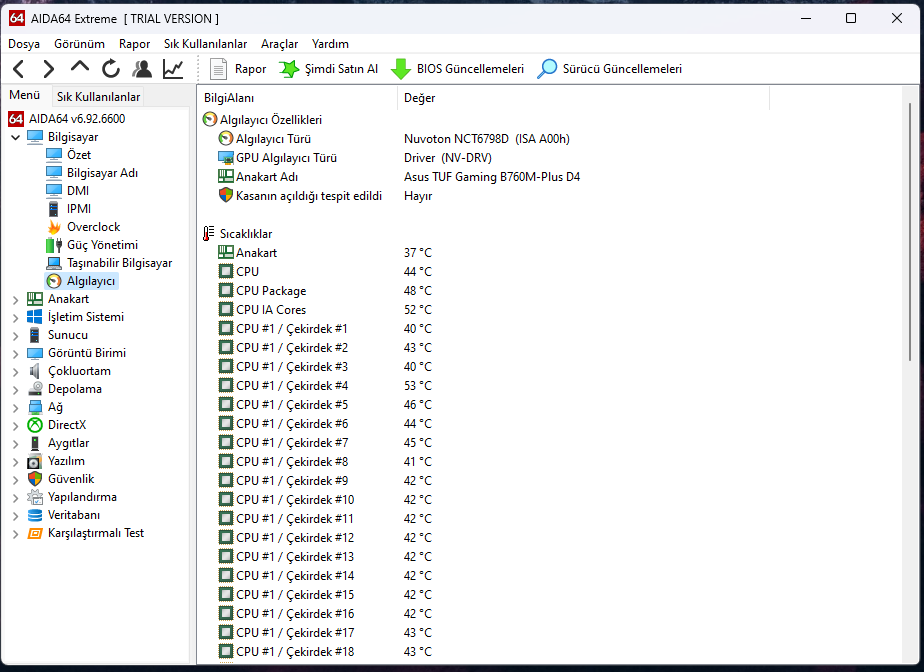Expand the Çokluortam tree node
This screenshot has height=672, width=924.
(15, 371)
